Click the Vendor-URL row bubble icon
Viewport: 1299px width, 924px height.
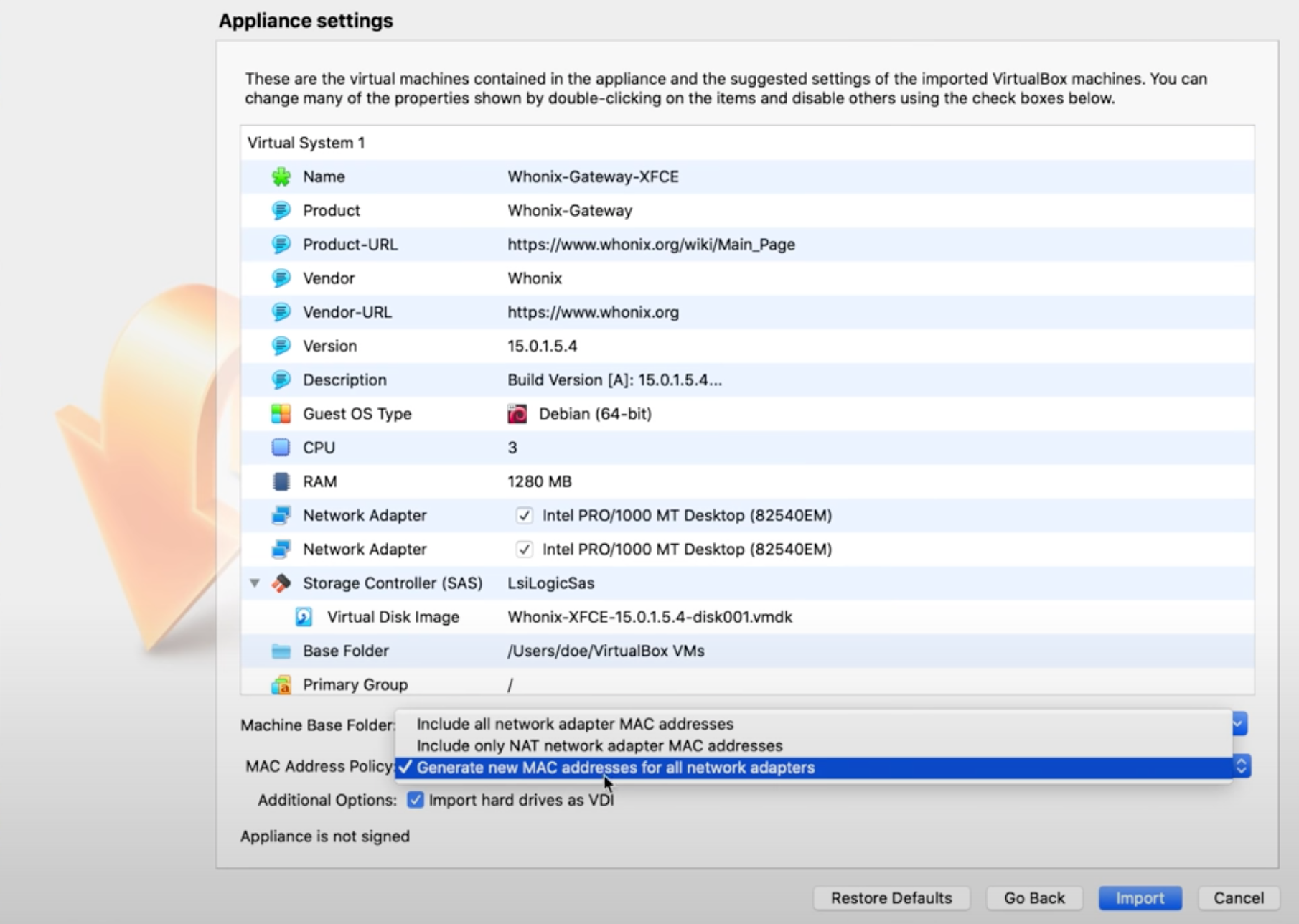click(281, 312)
